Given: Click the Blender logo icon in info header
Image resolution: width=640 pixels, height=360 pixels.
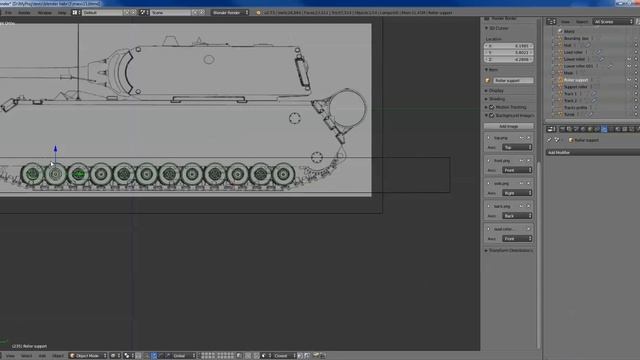Looking at the screenshot, I should (258, 13).
